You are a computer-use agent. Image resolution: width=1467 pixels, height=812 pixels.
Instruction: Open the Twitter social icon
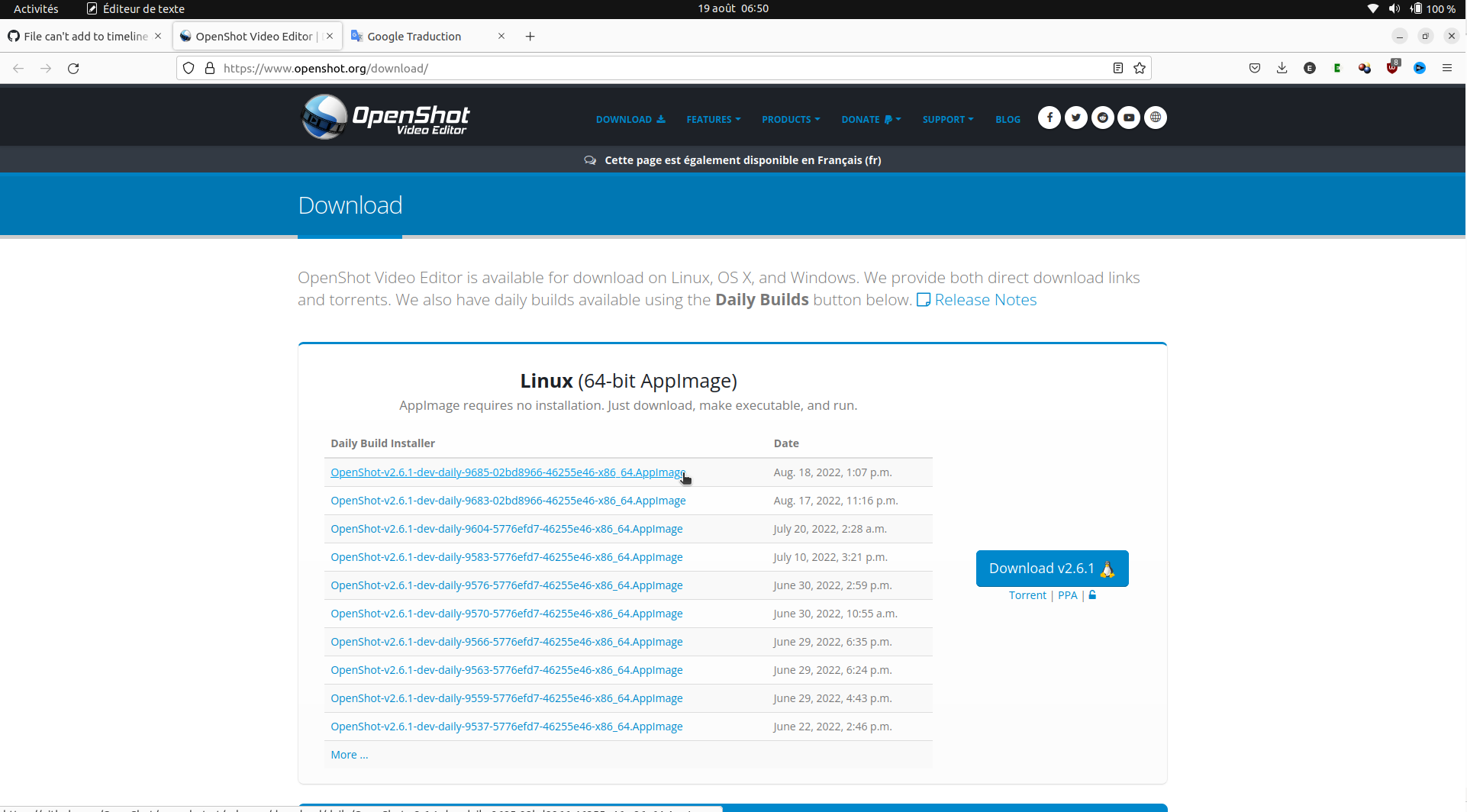(x=1075, y=118)
